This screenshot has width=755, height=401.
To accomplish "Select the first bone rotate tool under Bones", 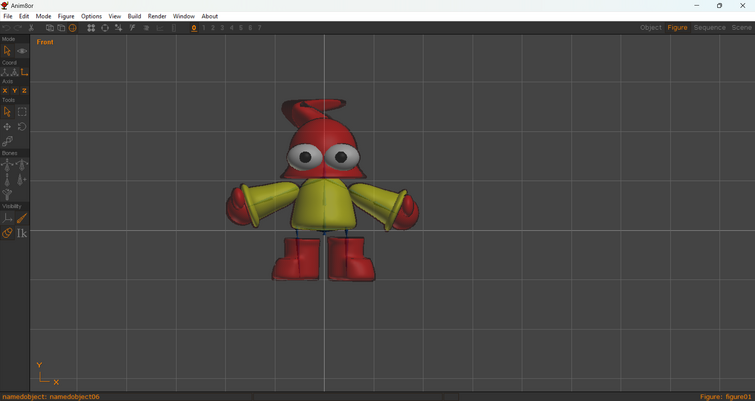I will click(7, 165).
